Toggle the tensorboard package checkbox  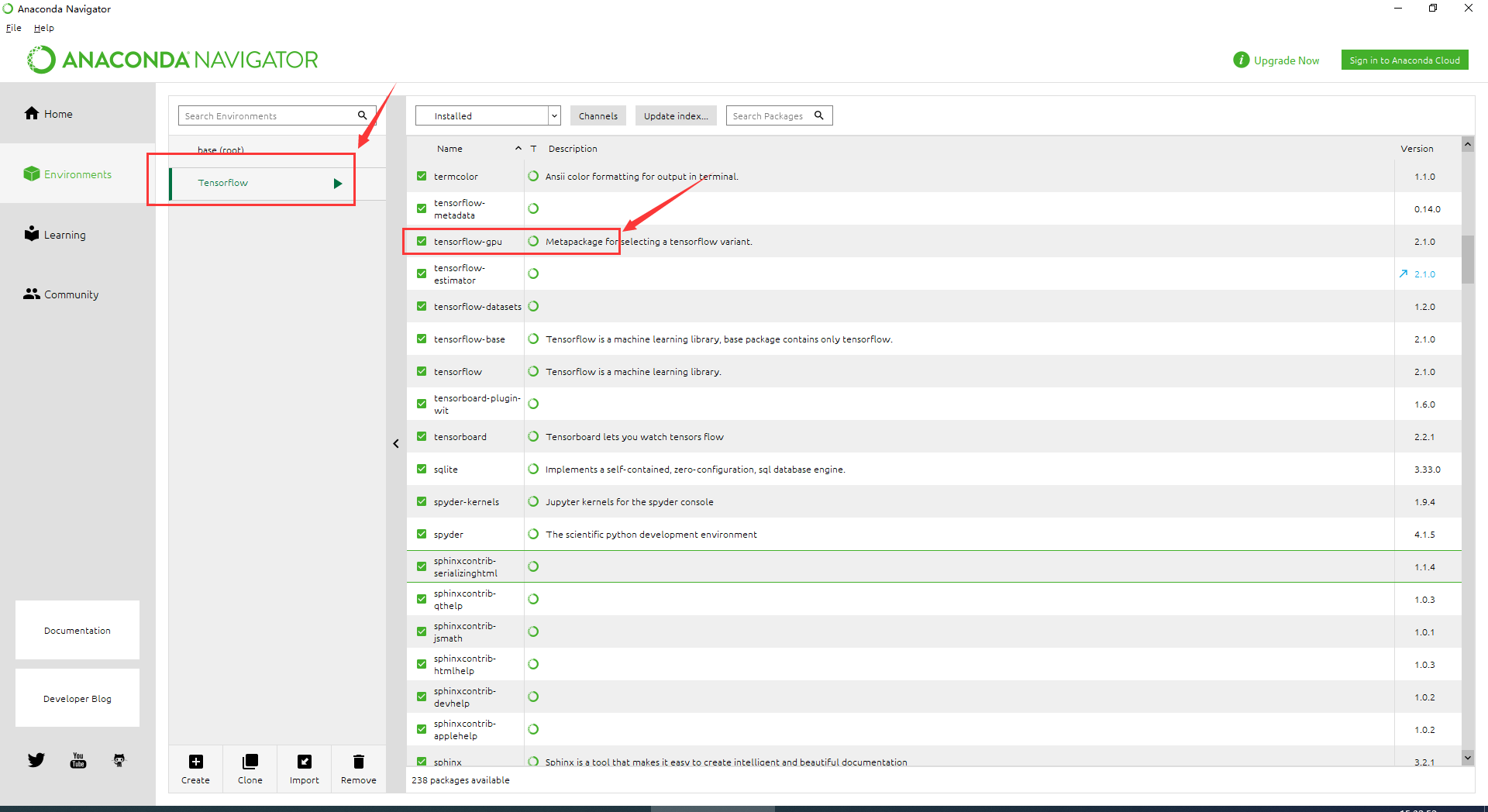click(x=422, y=436)
